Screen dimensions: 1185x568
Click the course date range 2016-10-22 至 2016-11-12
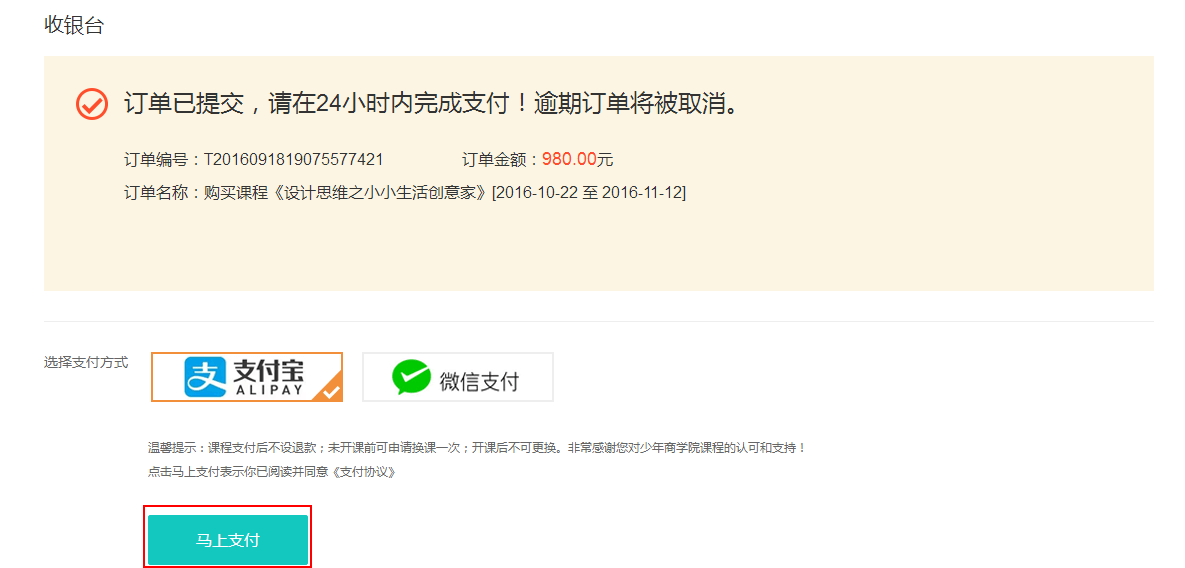590,193
